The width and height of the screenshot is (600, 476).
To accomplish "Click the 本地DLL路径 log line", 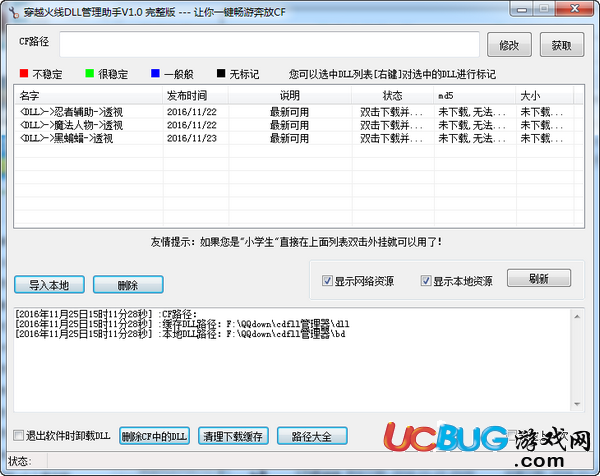I will (180, 334).
